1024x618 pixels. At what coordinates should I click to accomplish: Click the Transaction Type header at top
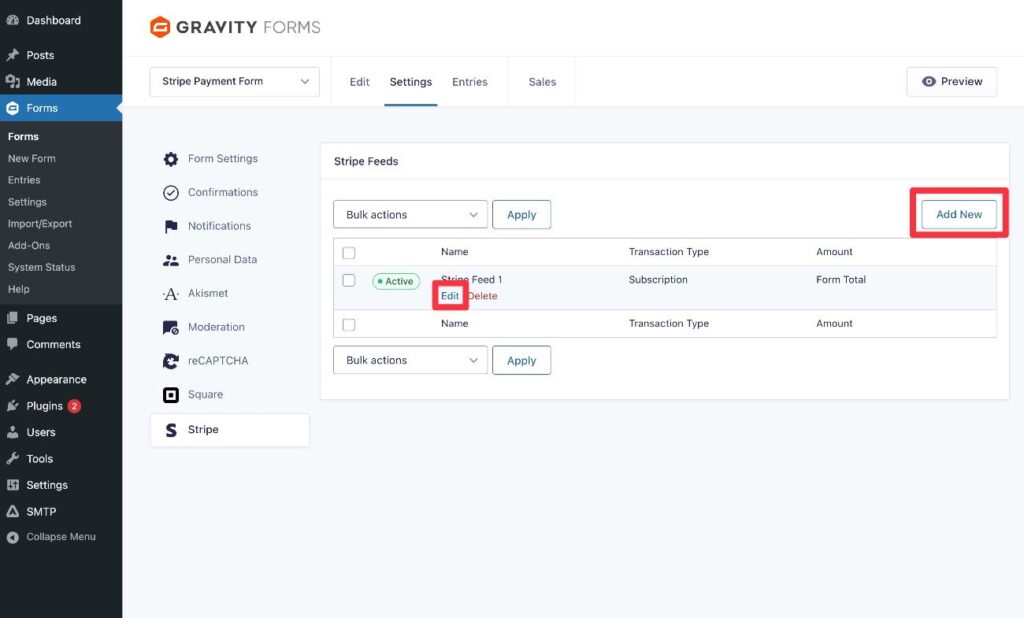pyautogui.click(x=669, y=252)
